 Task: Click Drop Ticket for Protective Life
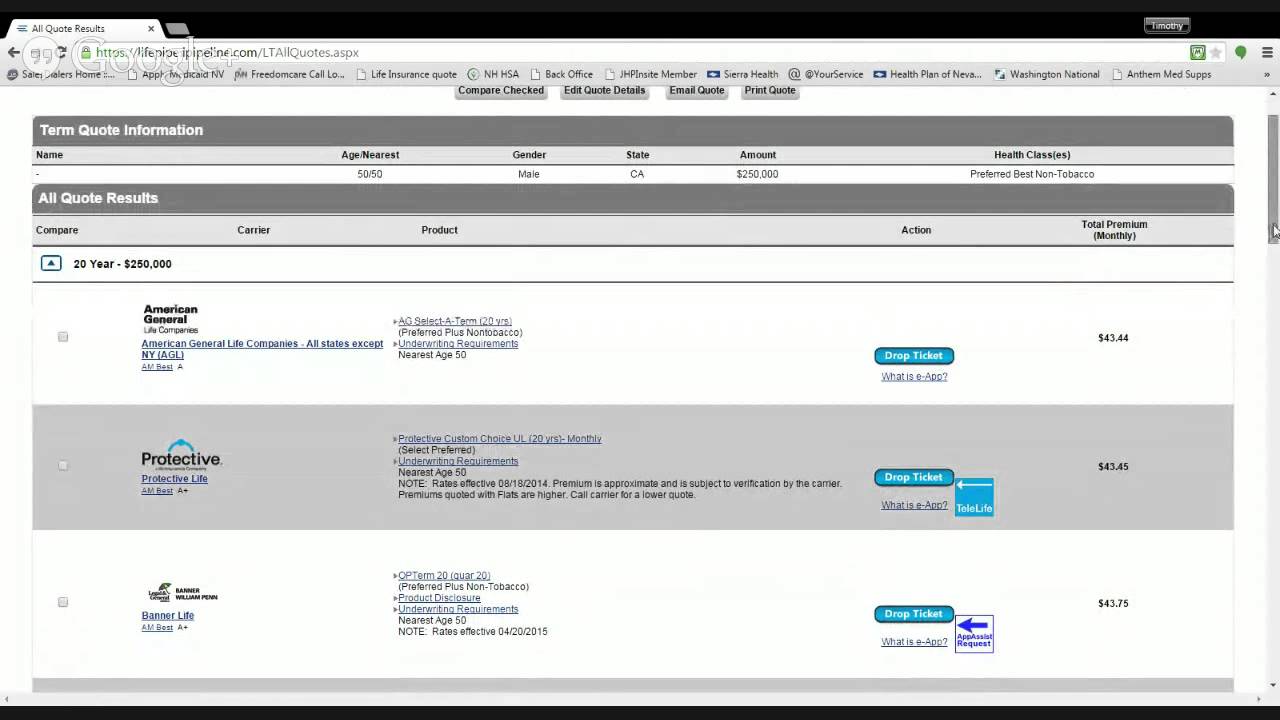[x=914, y=477]
